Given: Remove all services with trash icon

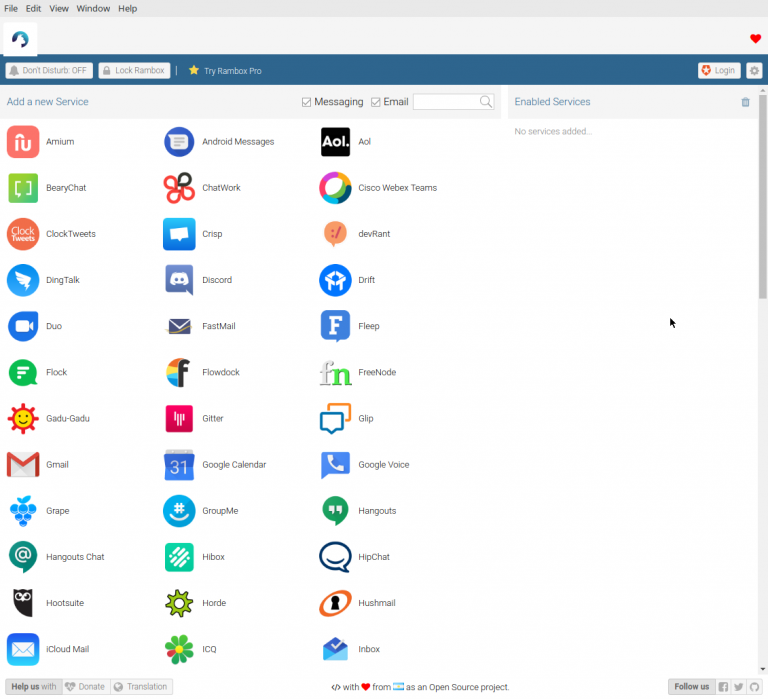Looking at the screenshot, I should (x=745, y=102).
